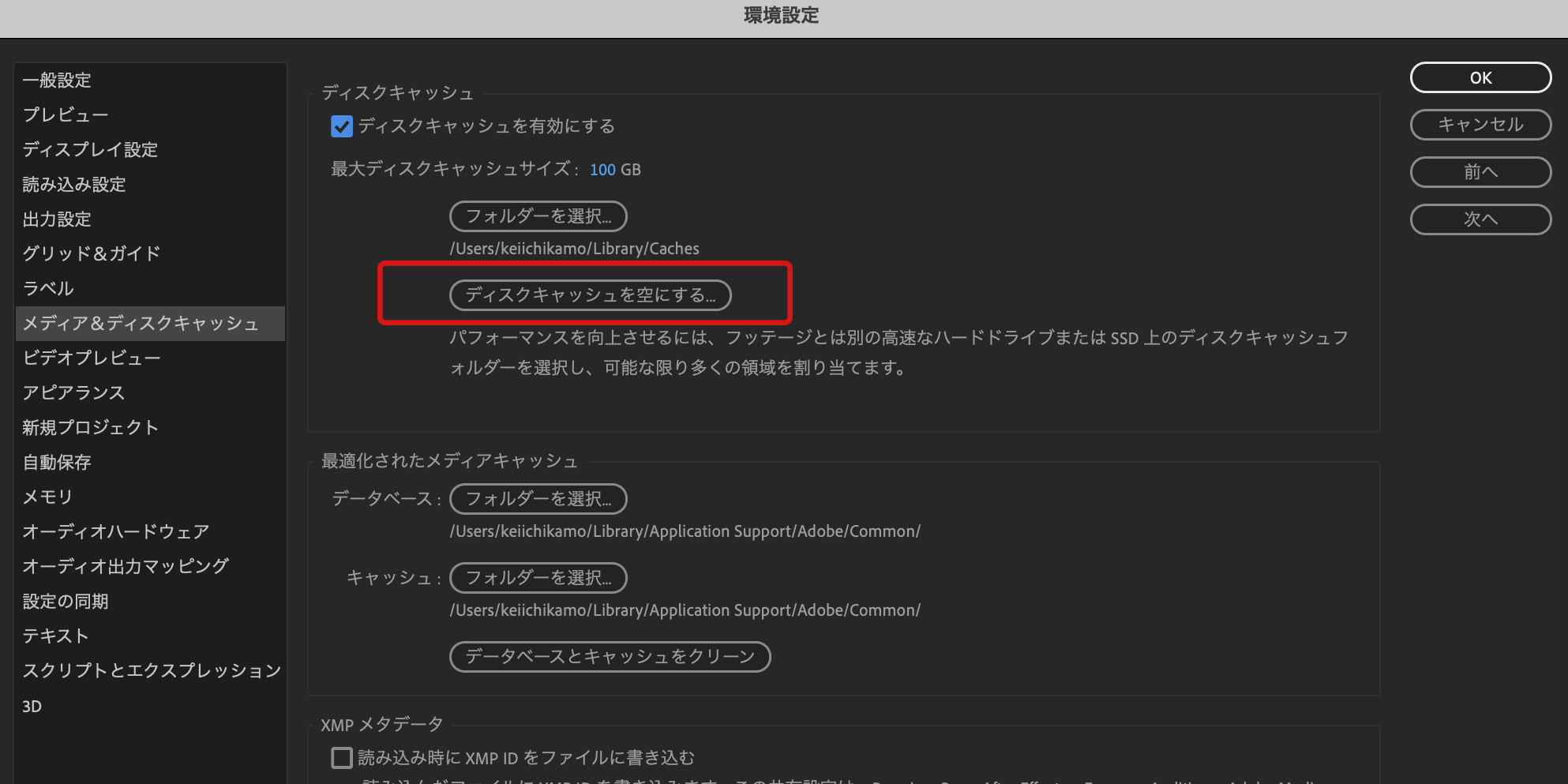Open the 自動保存 settings
The width and height of the screenshot is (1568, 784).
[55, 462]
